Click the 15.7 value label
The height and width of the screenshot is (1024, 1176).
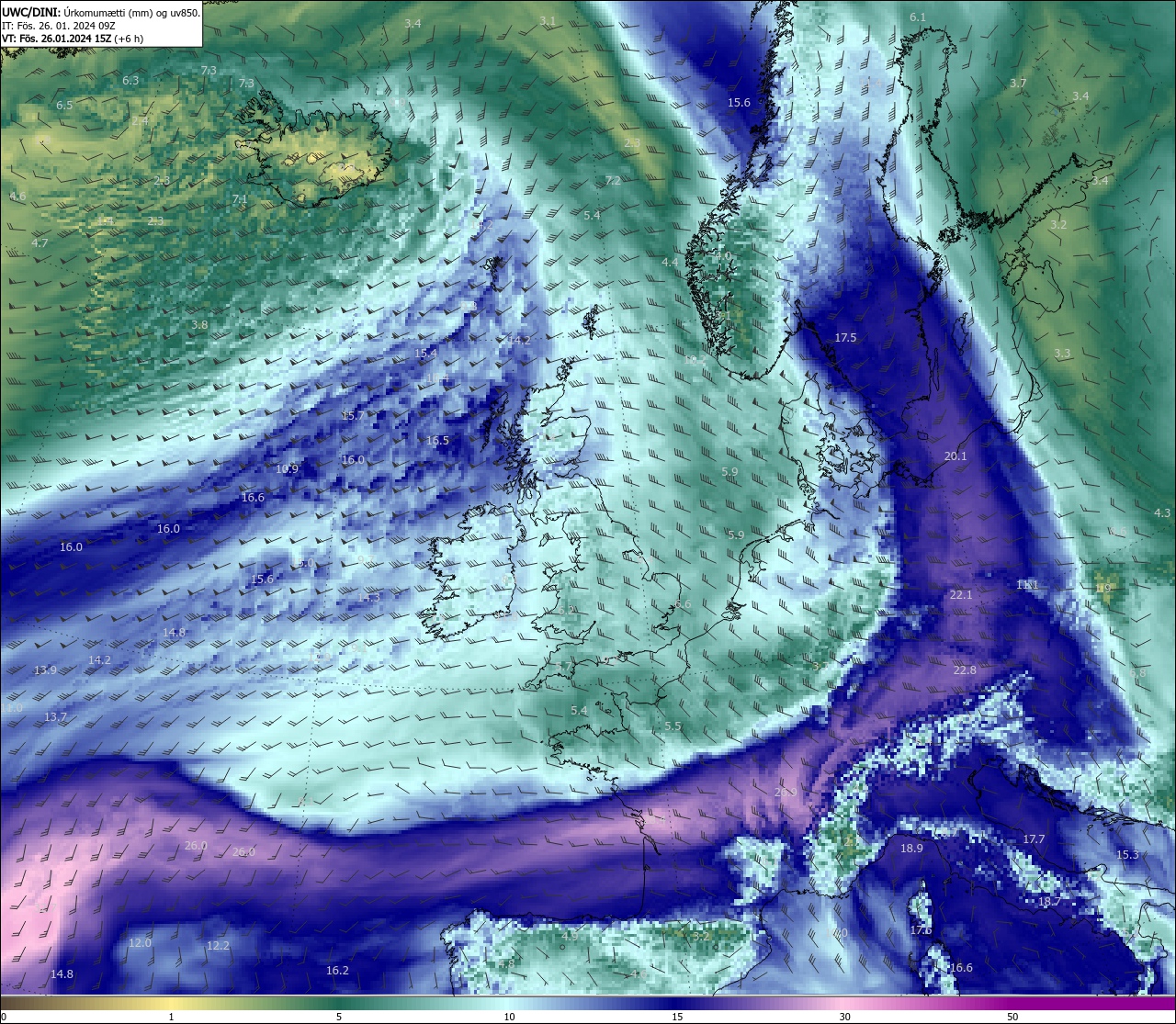tap(352, 416)
